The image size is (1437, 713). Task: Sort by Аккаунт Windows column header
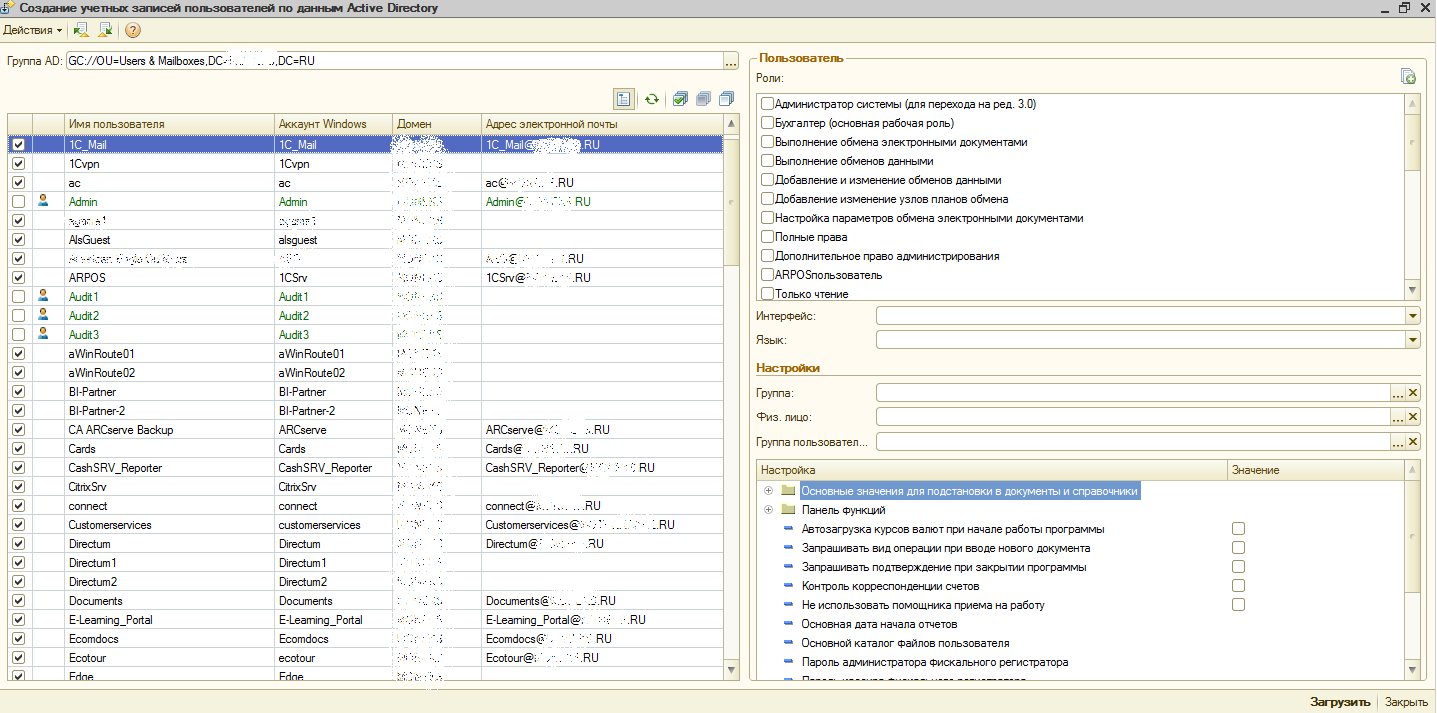pyautogui.click(x=334, y=124)
